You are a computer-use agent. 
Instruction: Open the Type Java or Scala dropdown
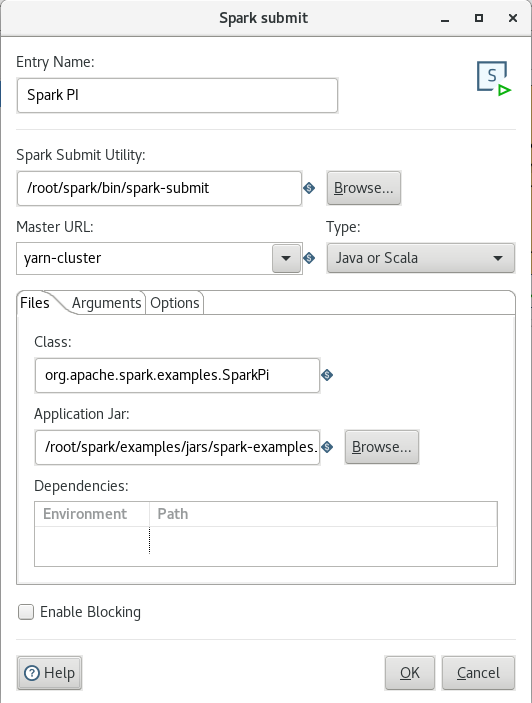pos(420,258)
